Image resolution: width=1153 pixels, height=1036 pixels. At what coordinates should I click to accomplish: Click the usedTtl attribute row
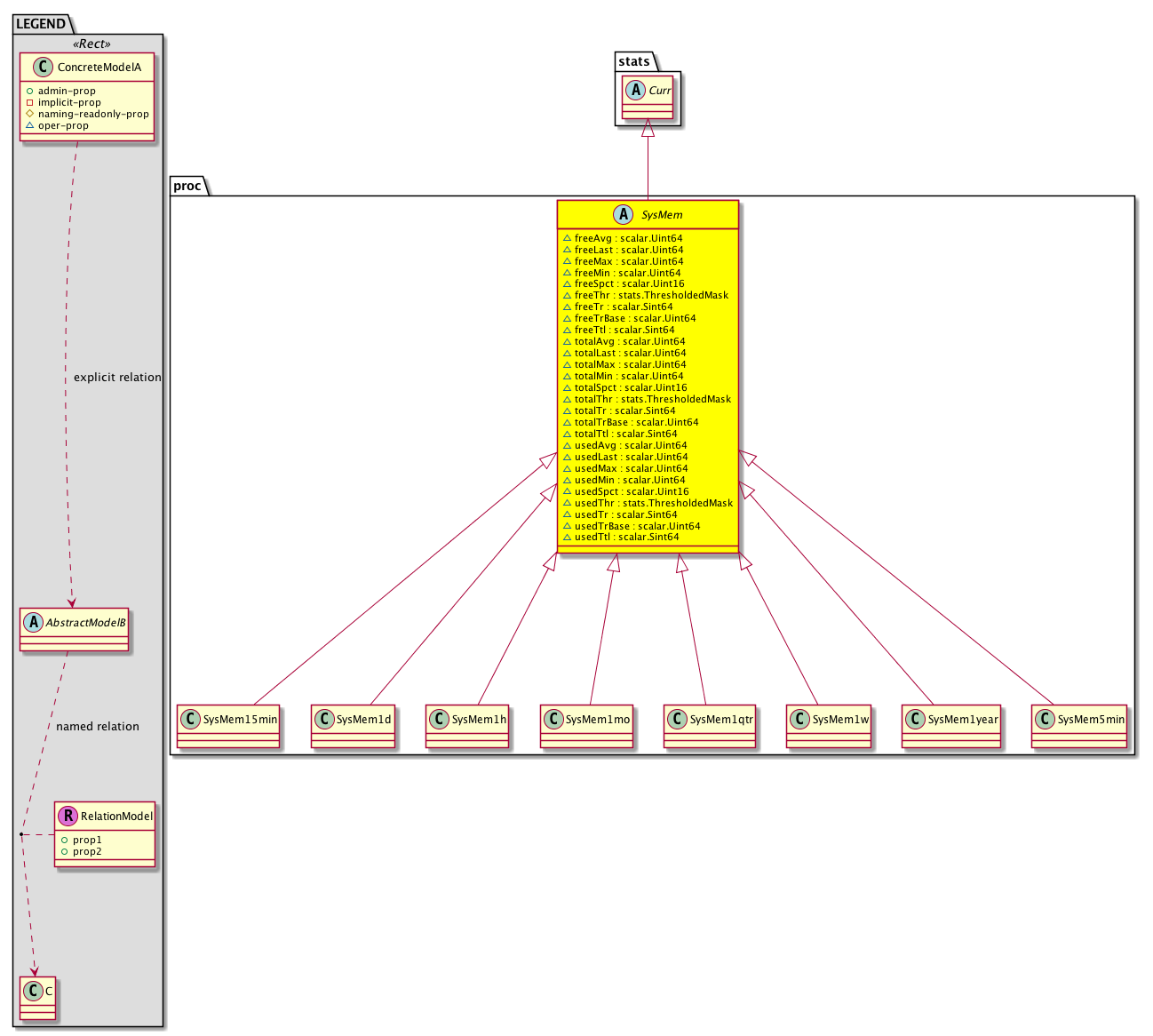point(626,537)
